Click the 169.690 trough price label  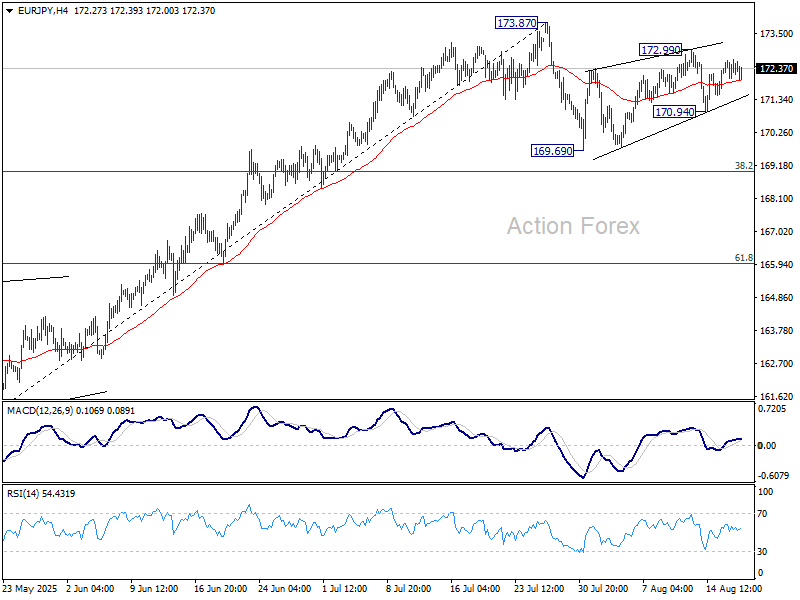tap(553, 151)
